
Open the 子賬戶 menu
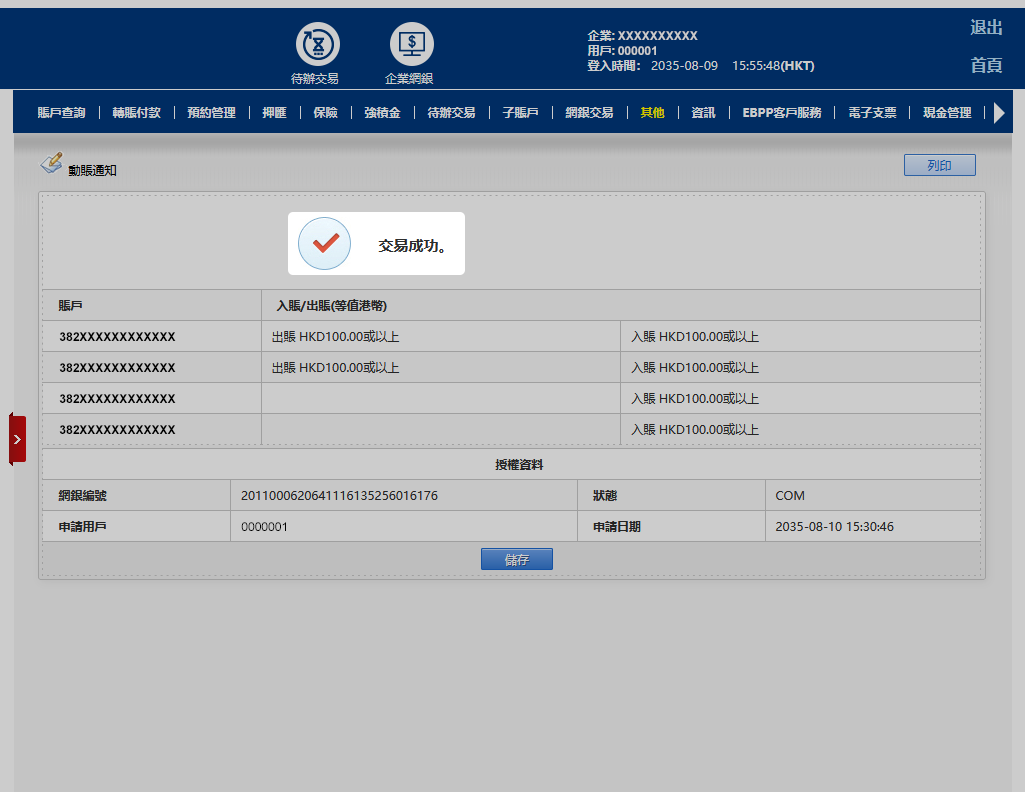tap(520, 113)
